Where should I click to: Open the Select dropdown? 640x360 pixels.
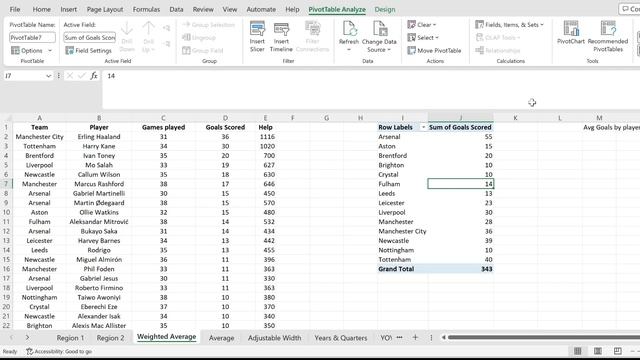point(423,38)
